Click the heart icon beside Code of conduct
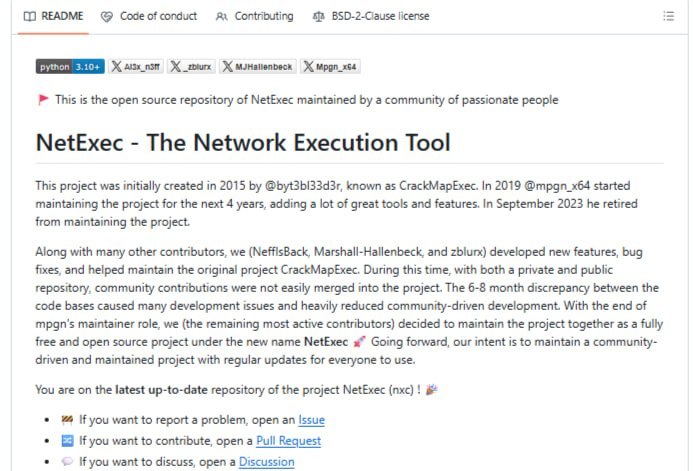Viewport: 693px width, 471px height. [x=107, y=17]
